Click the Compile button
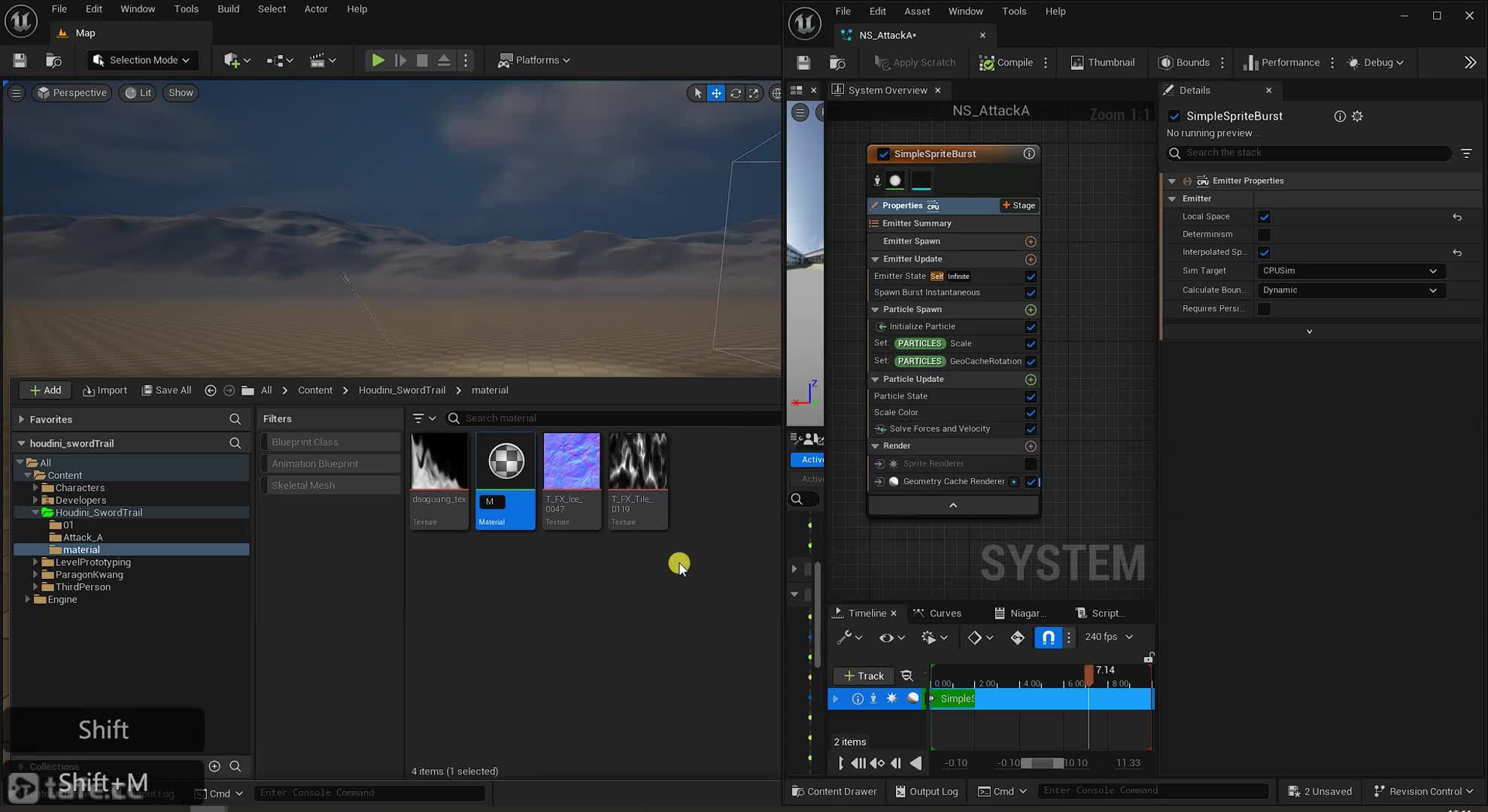The image size is (1488, 812). pos(1006,62)
